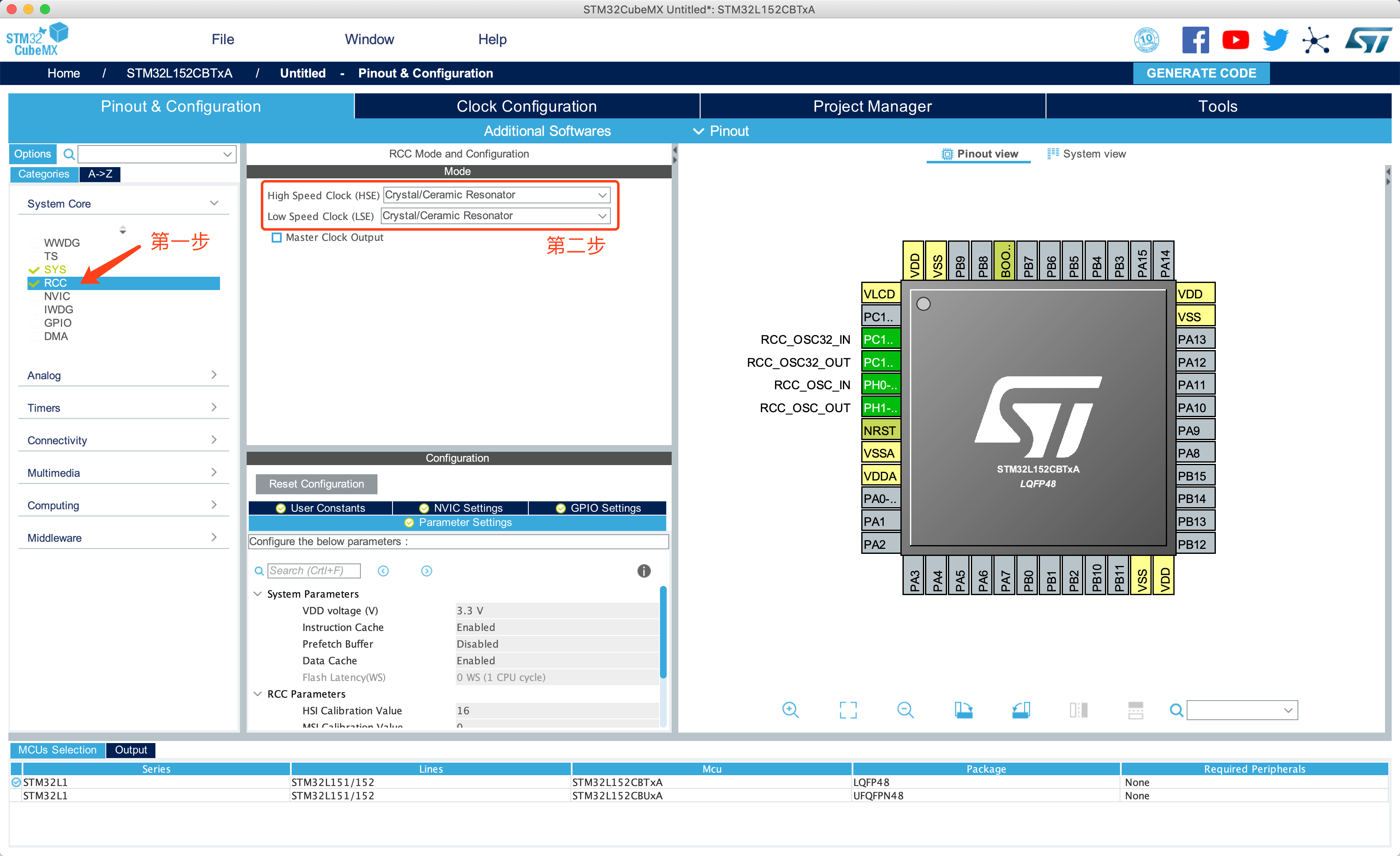
Task: Collapse the System Parameters group
Action: (258, 593)
